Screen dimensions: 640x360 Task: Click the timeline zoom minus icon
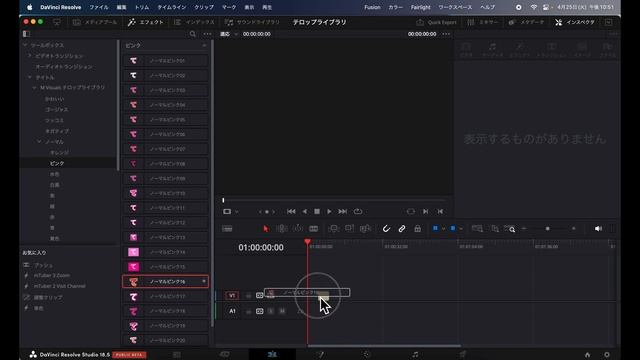click(x=524, y=229)
